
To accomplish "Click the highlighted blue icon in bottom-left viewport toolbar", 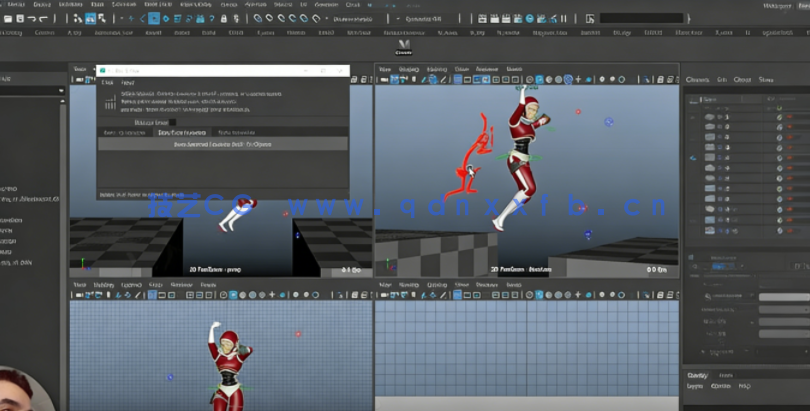I will pos(233,295).
